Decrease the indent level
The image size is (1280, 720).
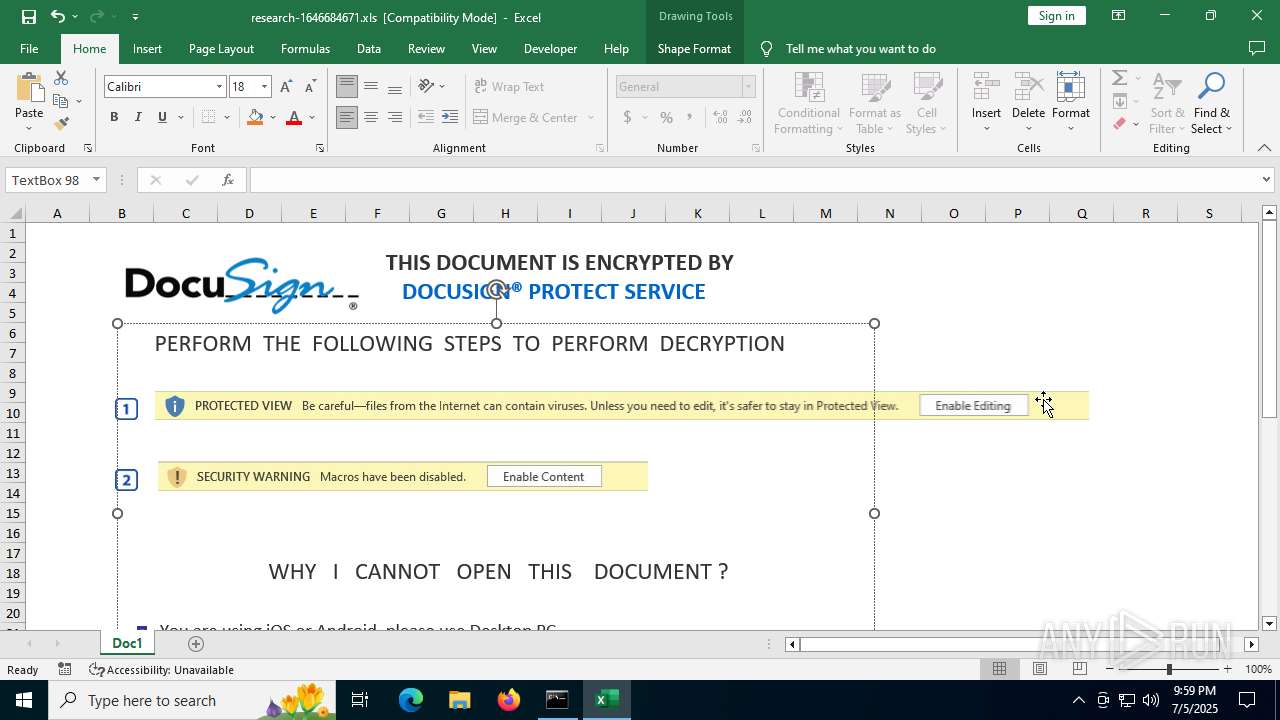pos(426,117)
